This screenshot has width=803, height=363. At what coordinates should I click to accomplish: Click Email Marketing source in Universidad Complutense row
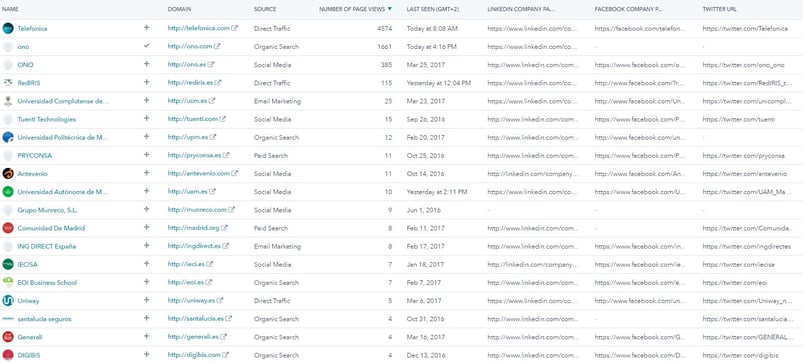[x=278, y=101]
